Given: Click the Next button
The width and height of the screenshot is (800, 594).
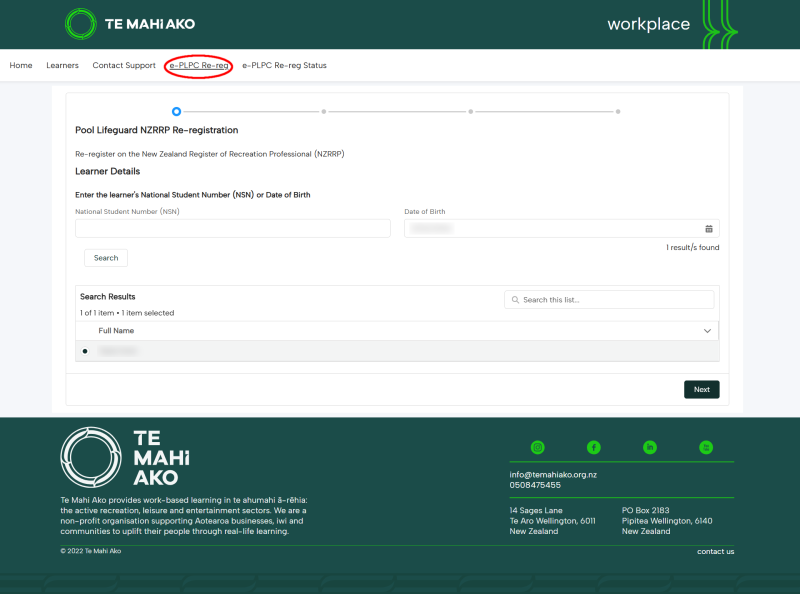Looking at the screenshot, I should [702, 389].
